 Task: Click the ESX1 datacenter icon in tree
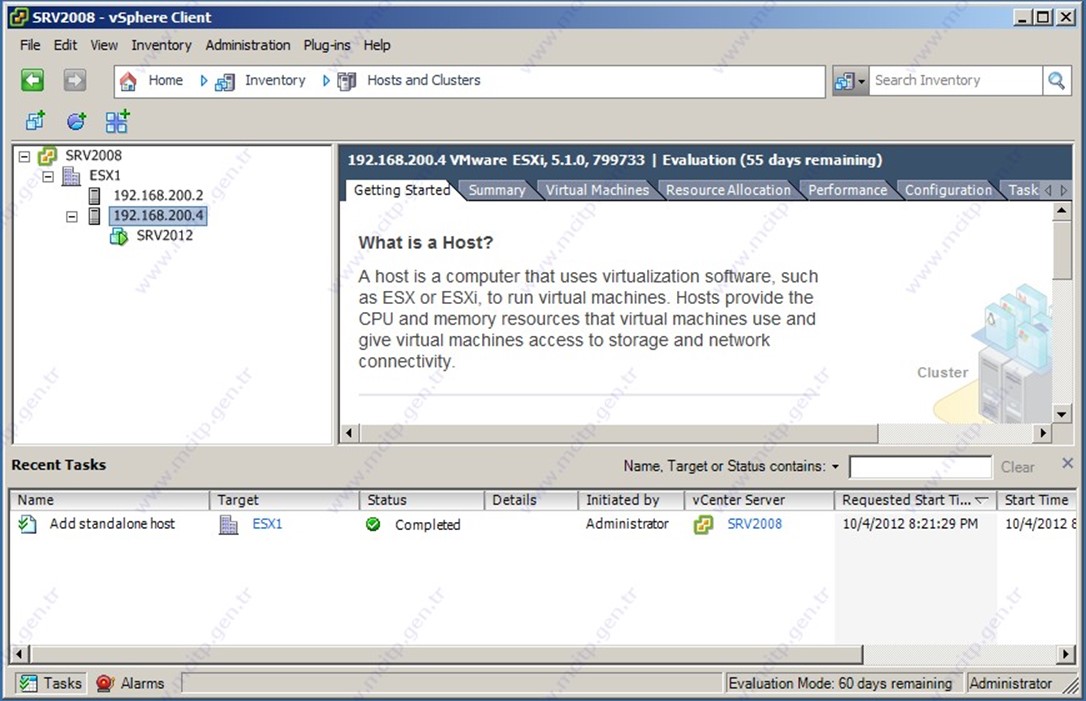coord(71,176)
